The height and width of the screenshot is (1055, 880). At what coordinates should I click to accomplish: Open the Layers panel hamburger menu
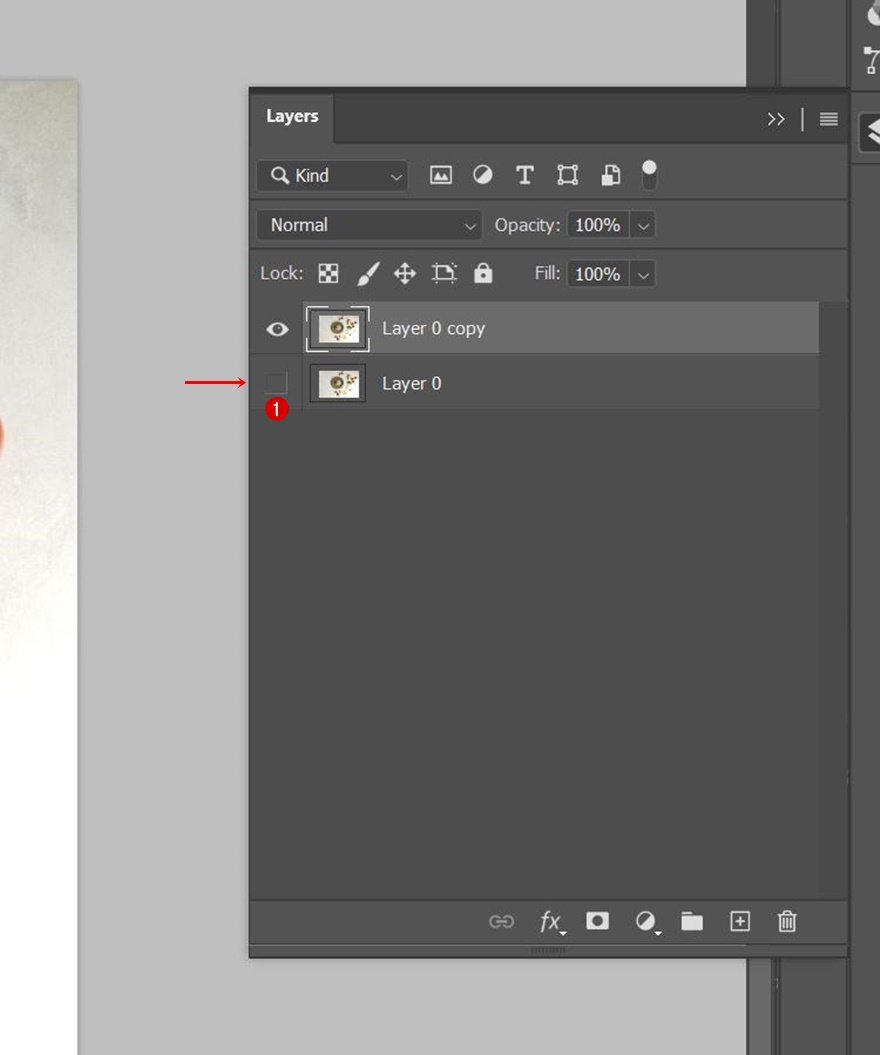point(828,119)
